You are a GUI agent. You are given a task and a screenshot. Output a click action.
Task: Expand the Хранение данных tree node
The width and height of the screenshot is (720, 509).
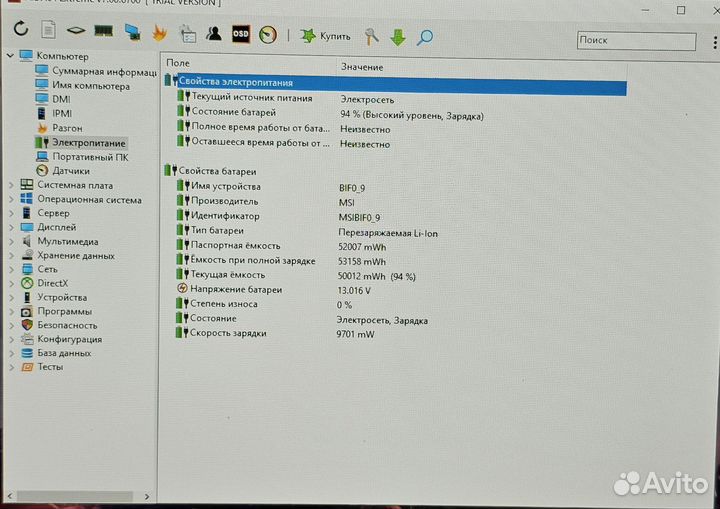click(x=10, y=255)
